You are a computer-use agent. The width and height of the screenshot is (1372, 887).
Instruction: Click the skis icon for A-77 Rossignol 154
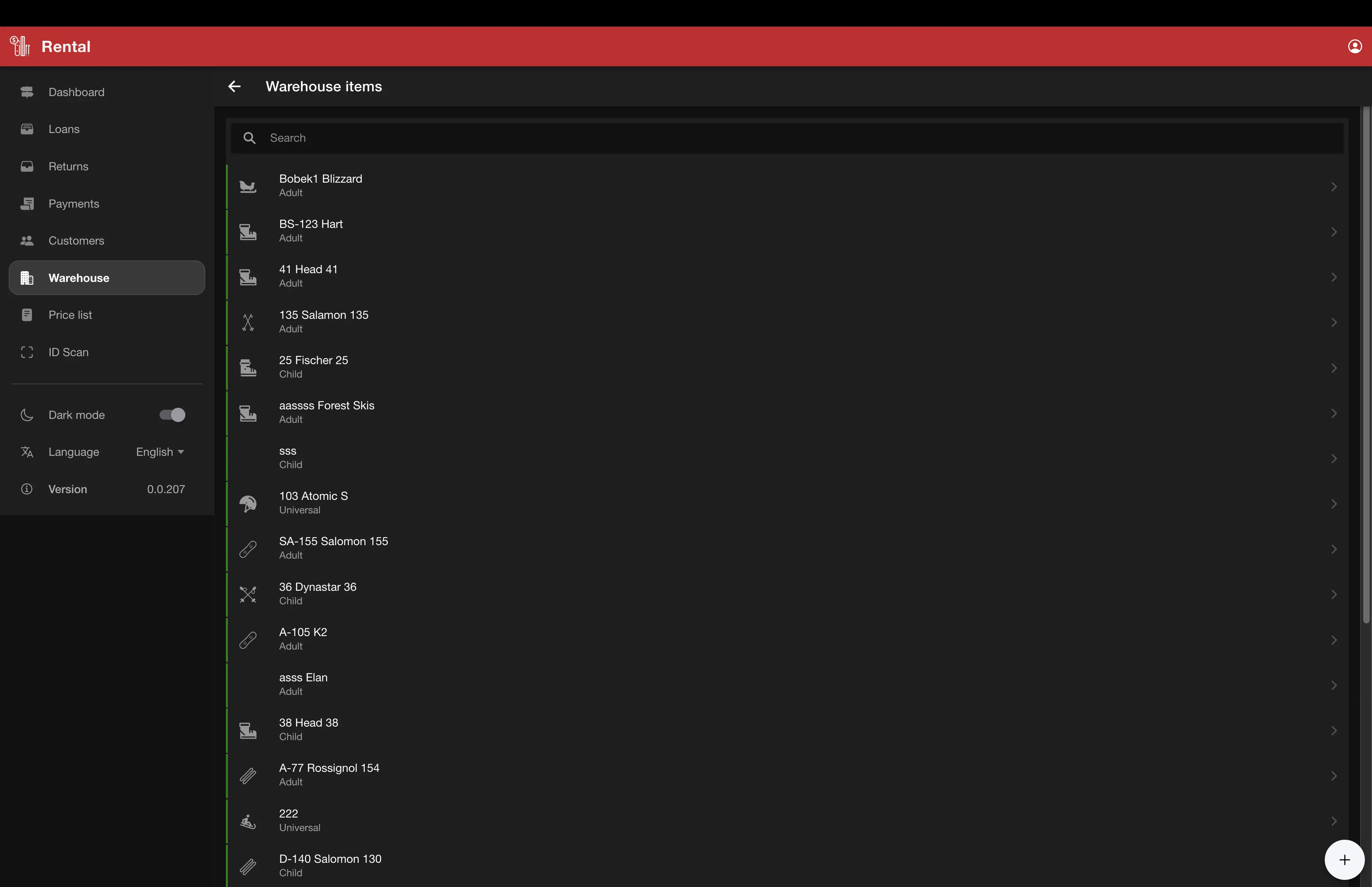(248, 776)
